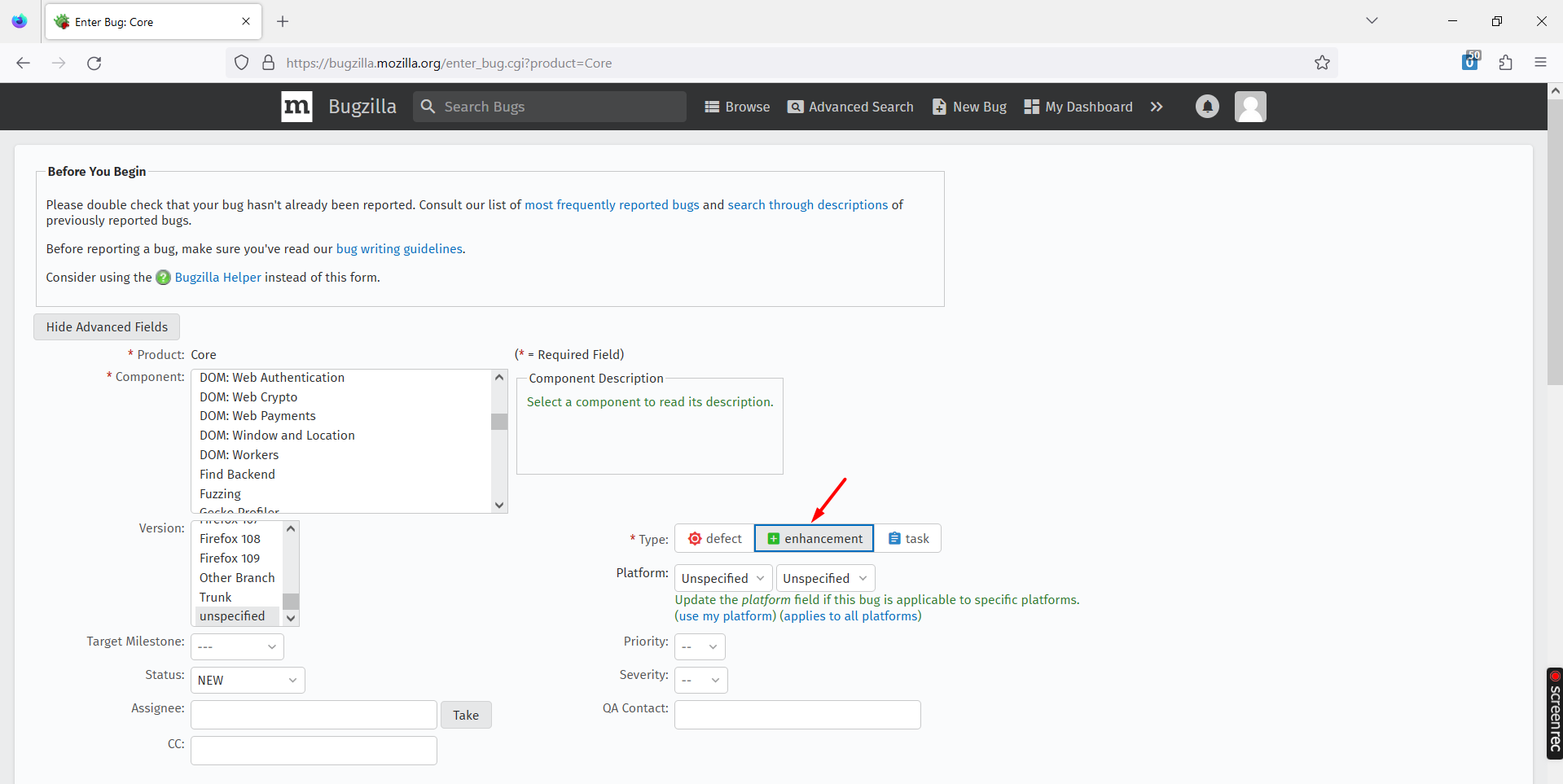
Task: Click into the CC input field
Action: 313,750
